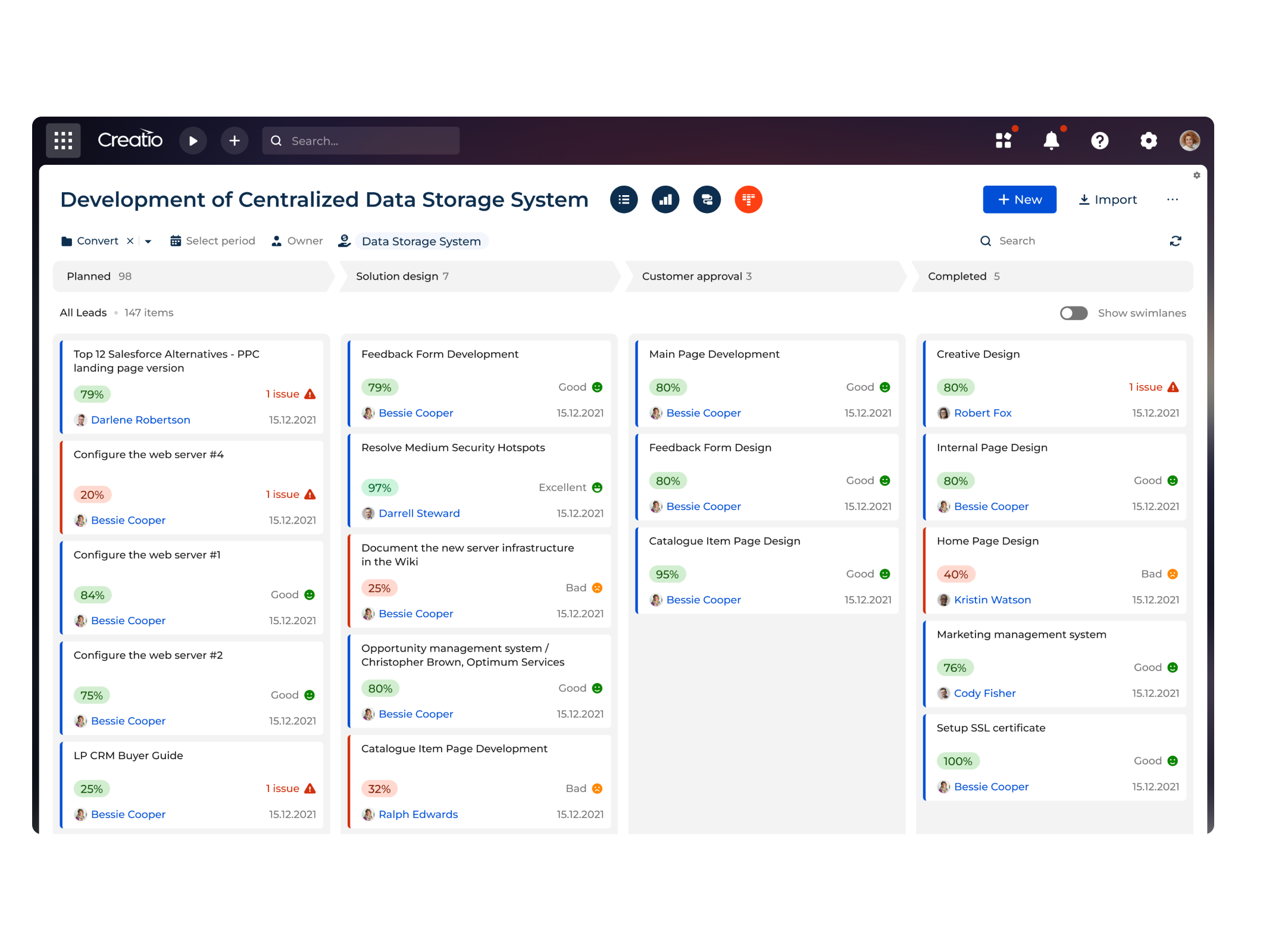Open Bessie Cooper's profile on Feedback Form Development
This screenshot has width=1288, height=952.
(x=415, y=412)
